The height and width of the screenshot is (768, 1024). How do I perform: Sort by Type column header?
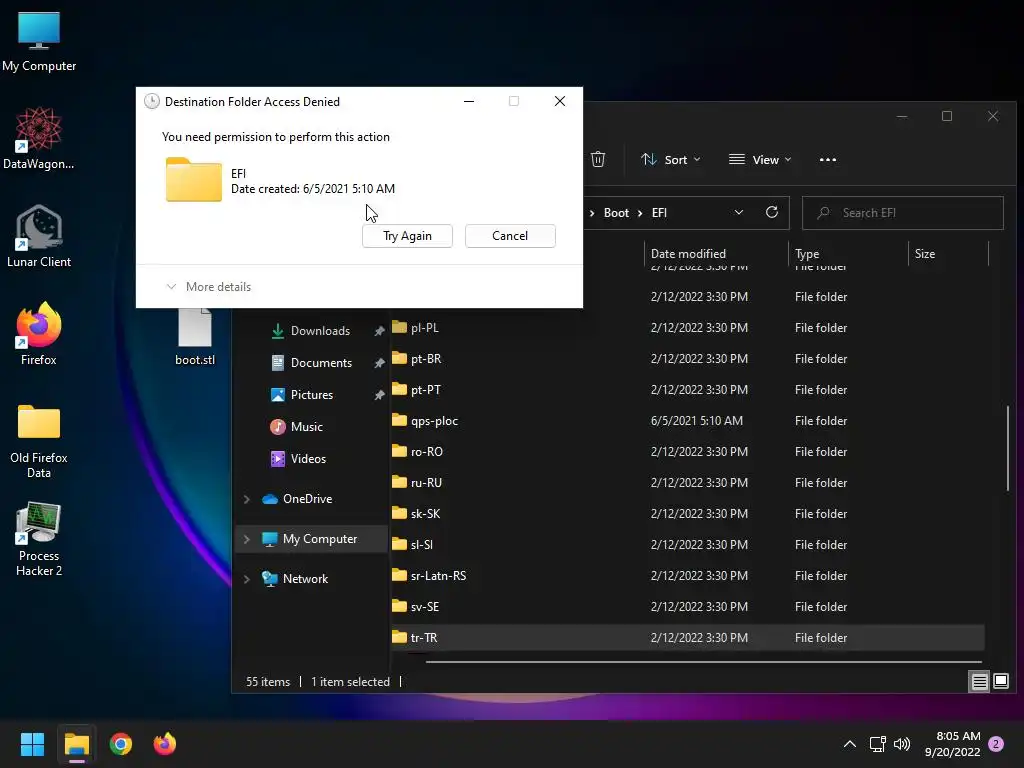pos(848,253)
